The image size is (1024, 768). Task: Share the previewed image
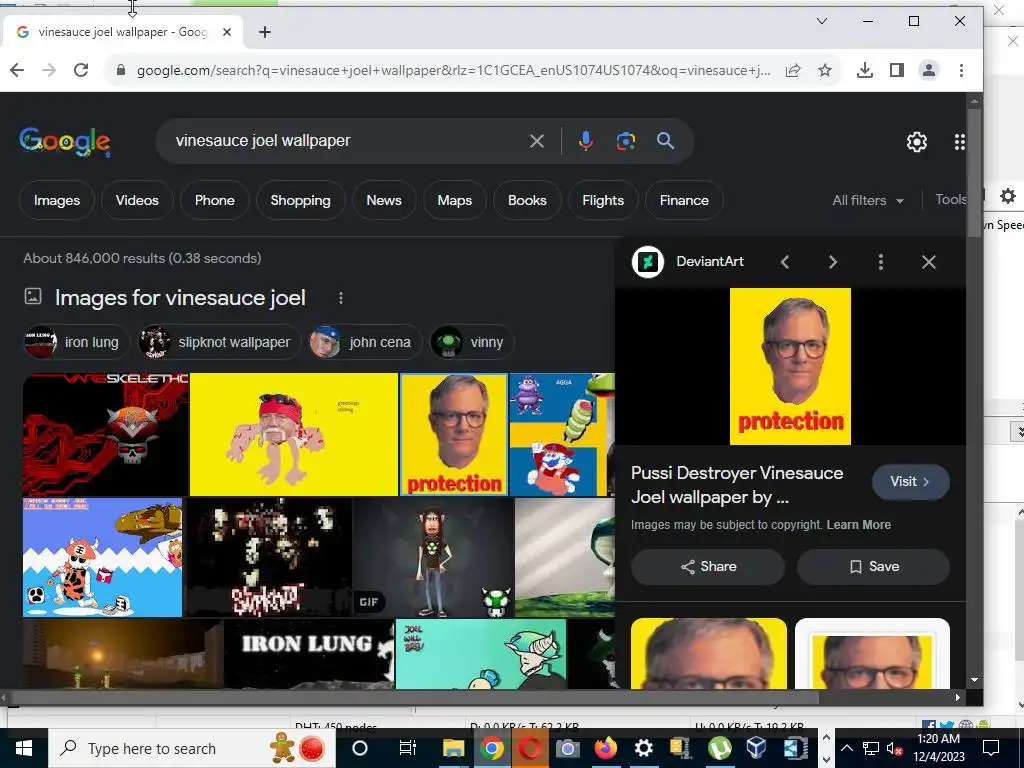(708, 567)
